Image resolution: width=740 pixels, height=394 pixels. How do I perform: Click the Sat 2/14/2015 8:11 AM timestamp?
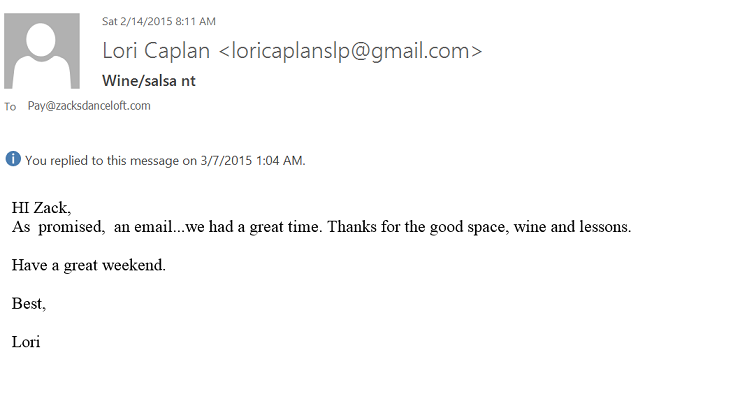click(159, 21)
